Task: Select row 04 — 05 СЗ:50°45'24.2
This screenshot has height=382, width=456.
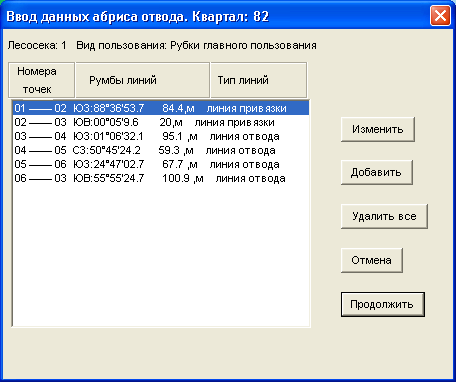Action: point(161,150)
